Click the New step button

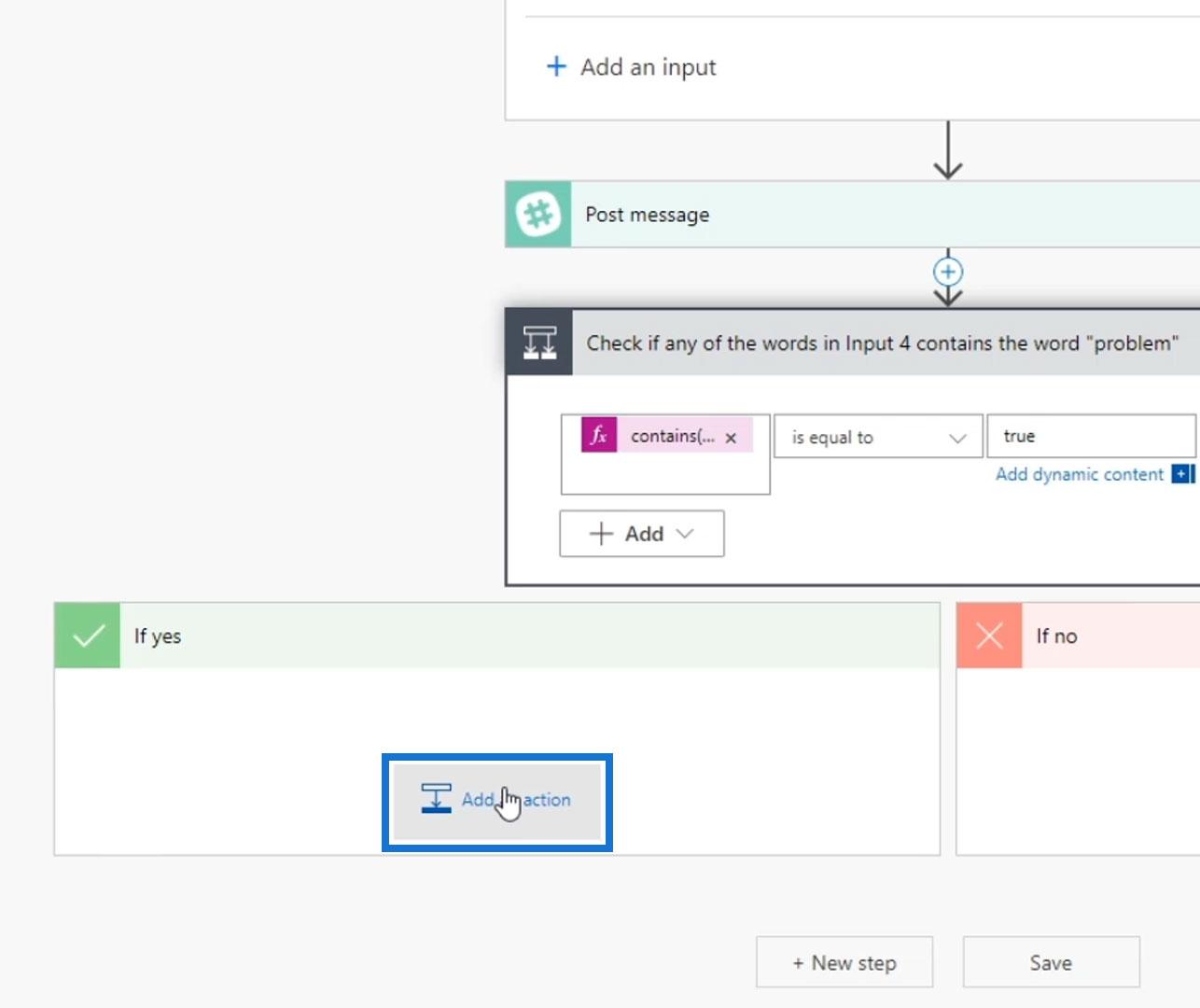(844, 962)
